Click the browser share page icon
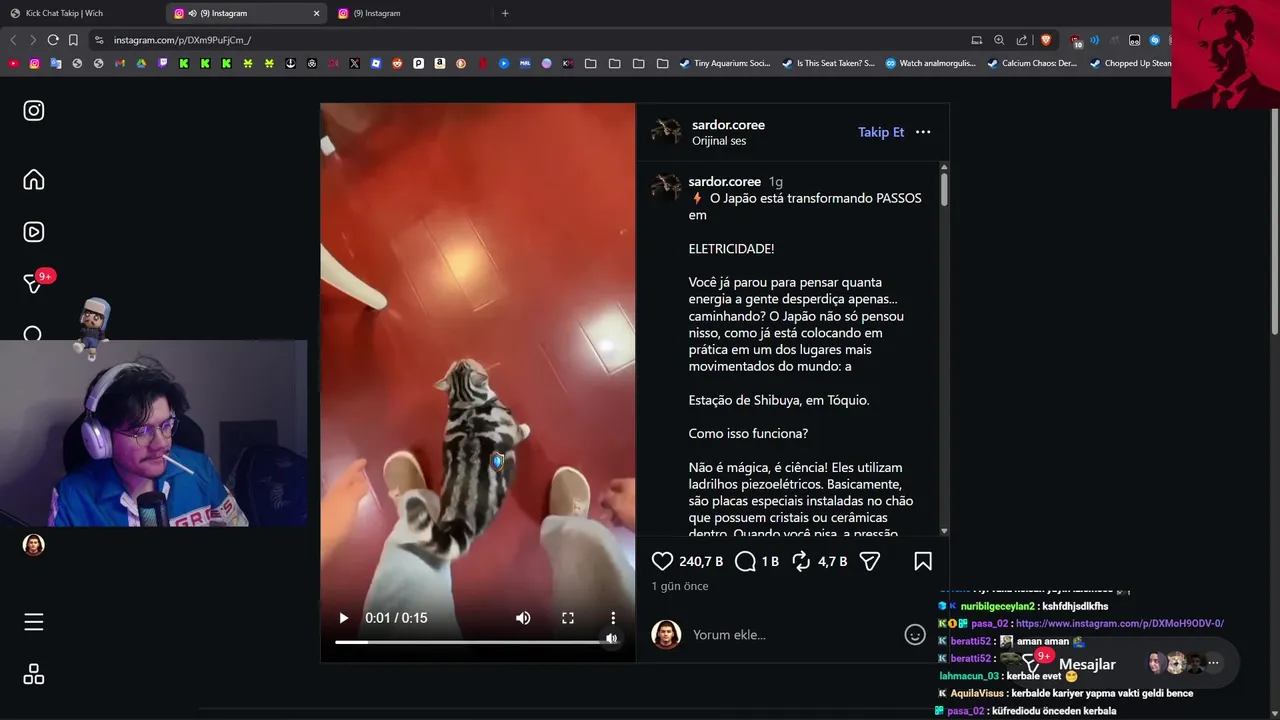 [1022, 40]
